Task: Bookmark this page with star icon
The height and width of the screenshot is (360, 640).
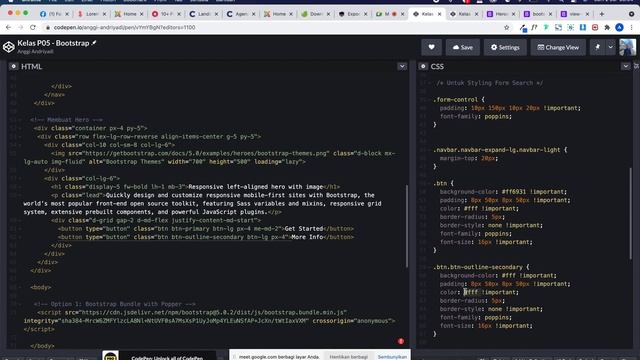Action: pos(507,27)
